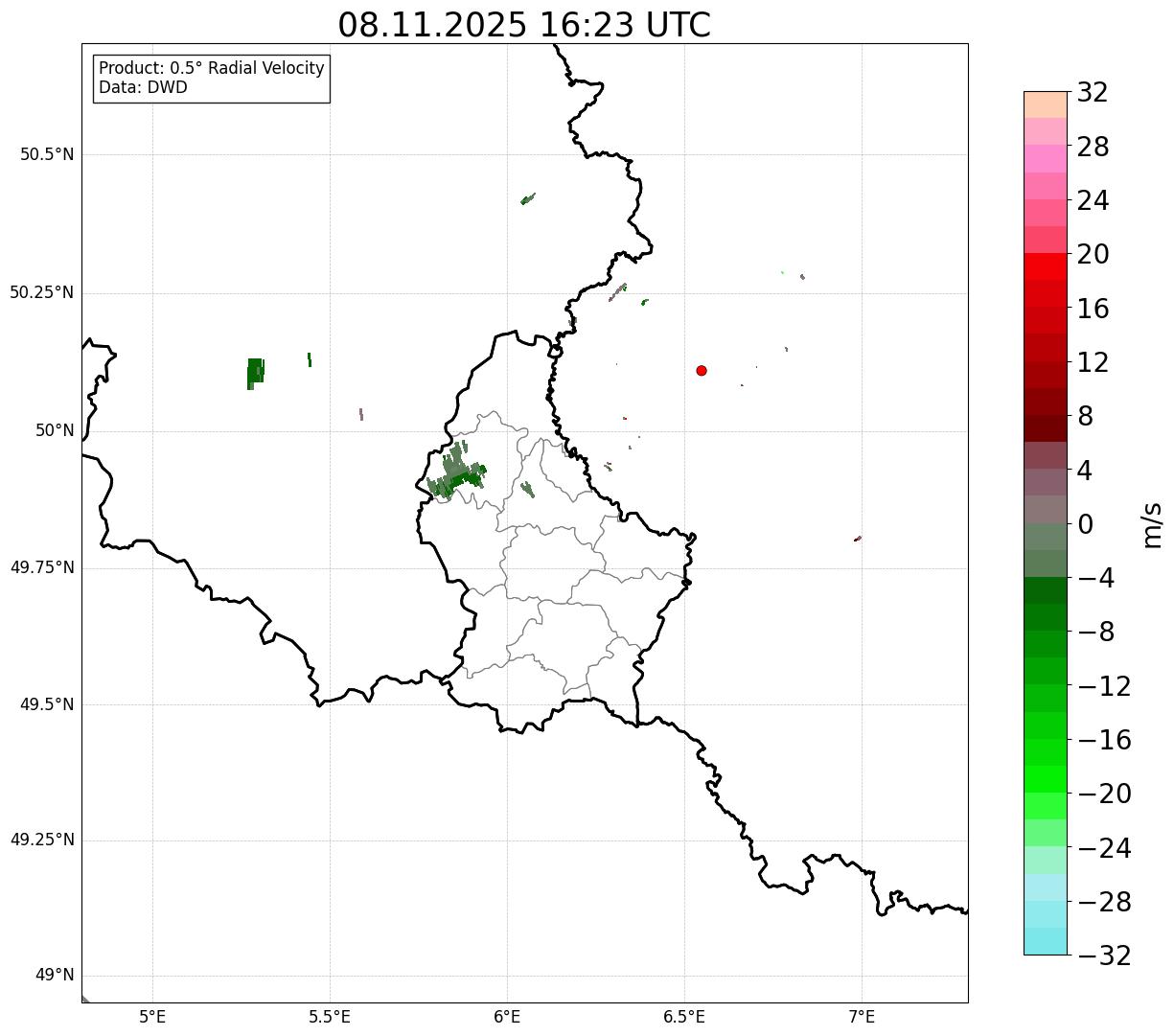Click the −8 colorbar tick label
The width and height of the screenshot is (1174, 1036).
(1095, 632)
